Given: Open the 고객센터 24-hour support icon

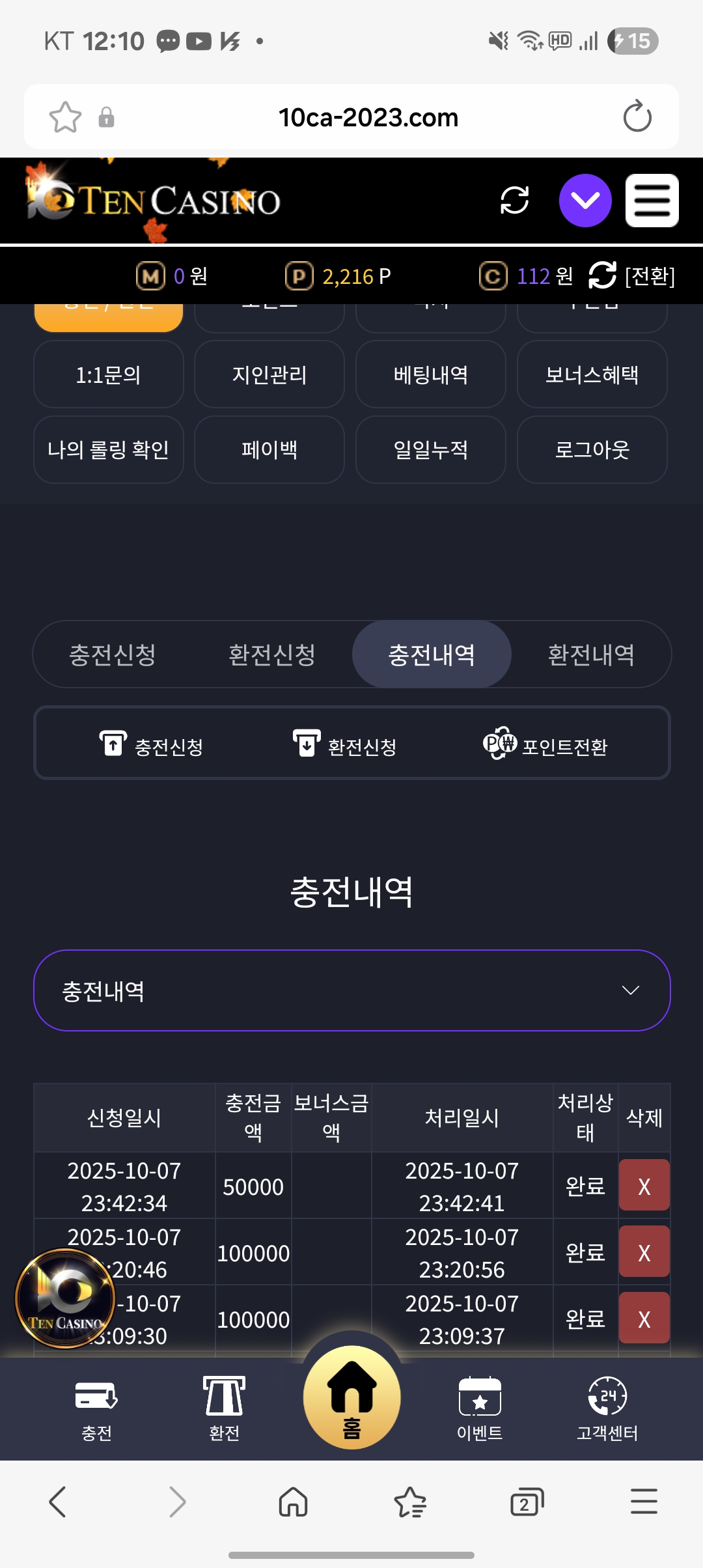Looking at the screenshot, I should [607, 1407].
